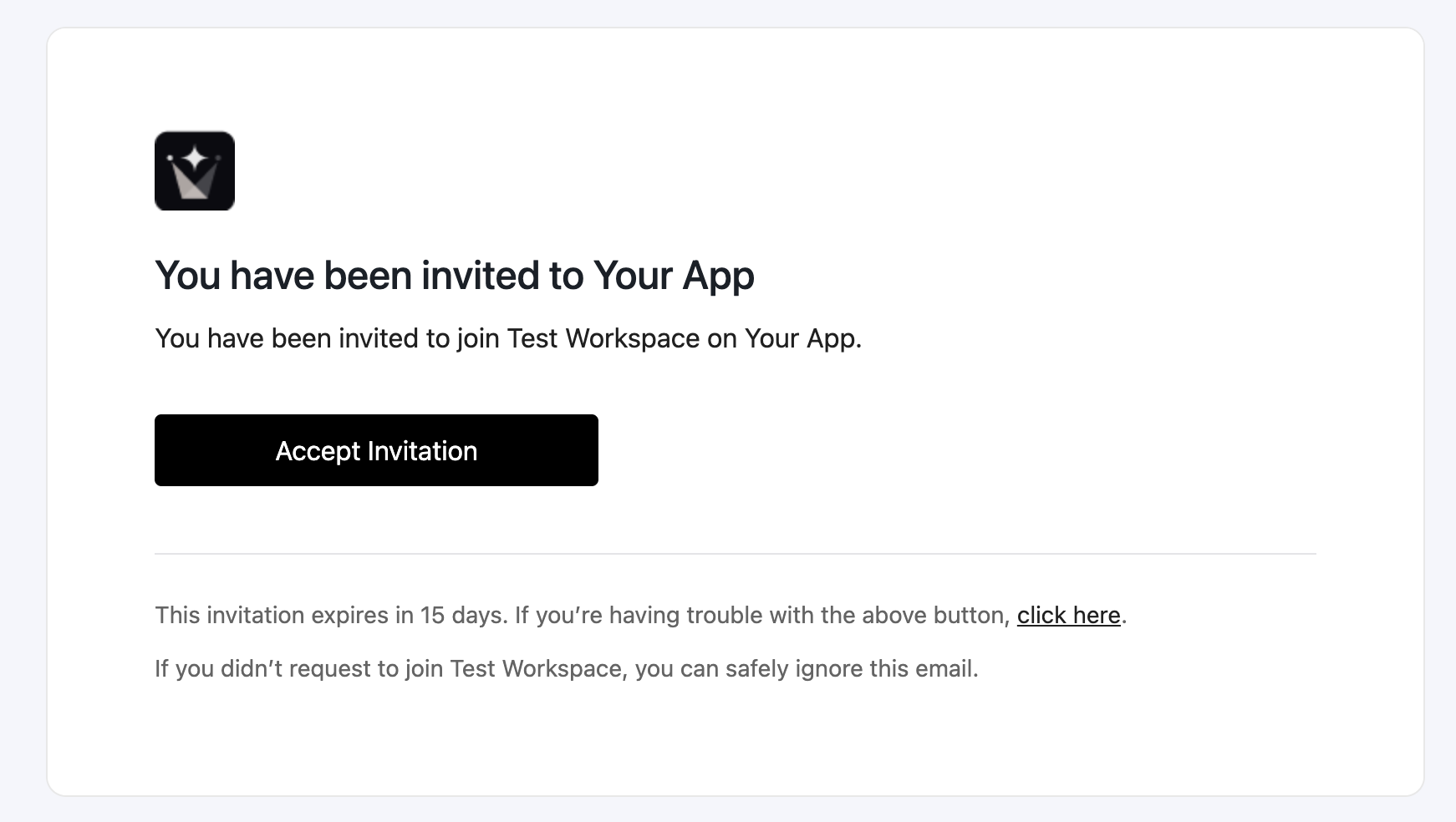Image resolution: width=1456 pixels, height=822 pixels.
Task: Click the horizontal divider line
Action: click(x=735, y=553)
